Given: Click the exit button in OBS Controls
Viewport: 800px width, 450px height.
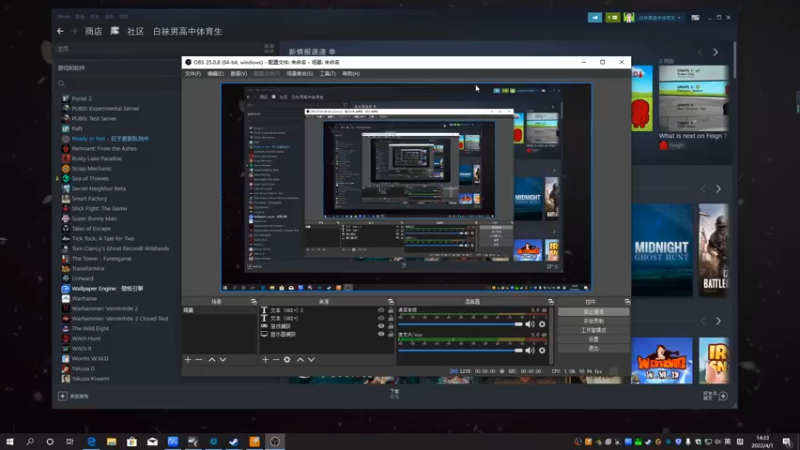Looking at the screenshot, I should coord(593,348).
